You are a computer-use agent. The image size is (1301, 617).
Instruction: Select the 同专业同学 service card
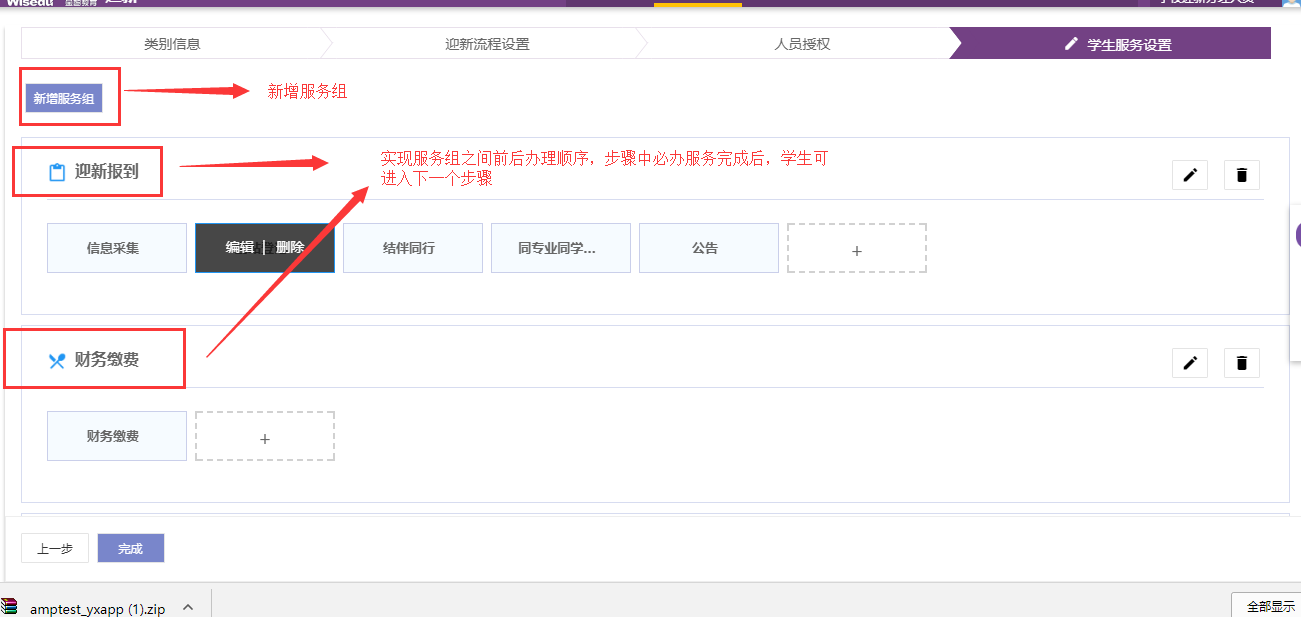[561, 248]
